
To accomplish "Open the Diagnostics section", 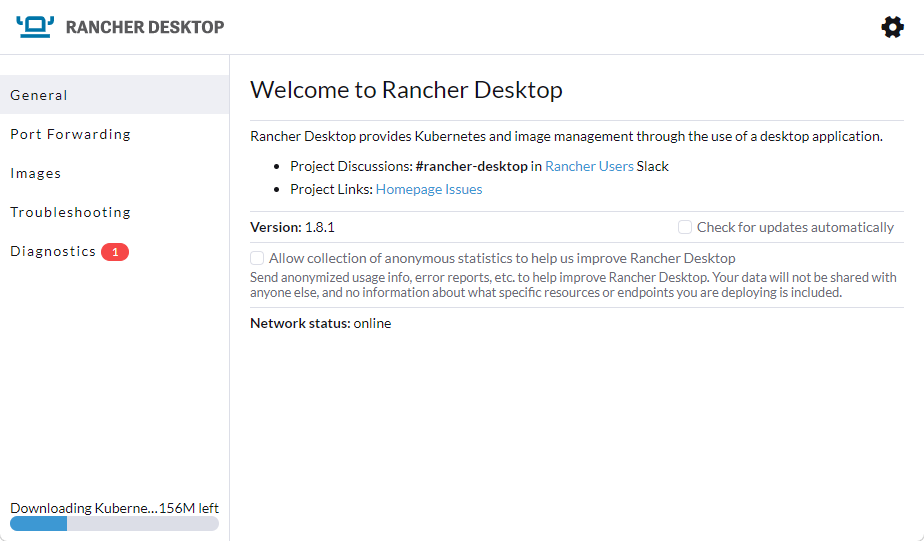I will 114,252.
